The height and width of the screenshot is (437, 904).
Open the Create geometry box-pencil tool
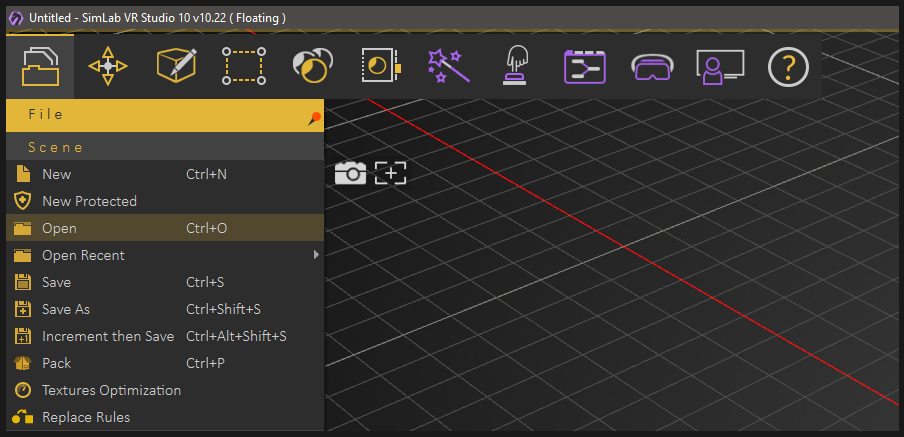(176, 66)
